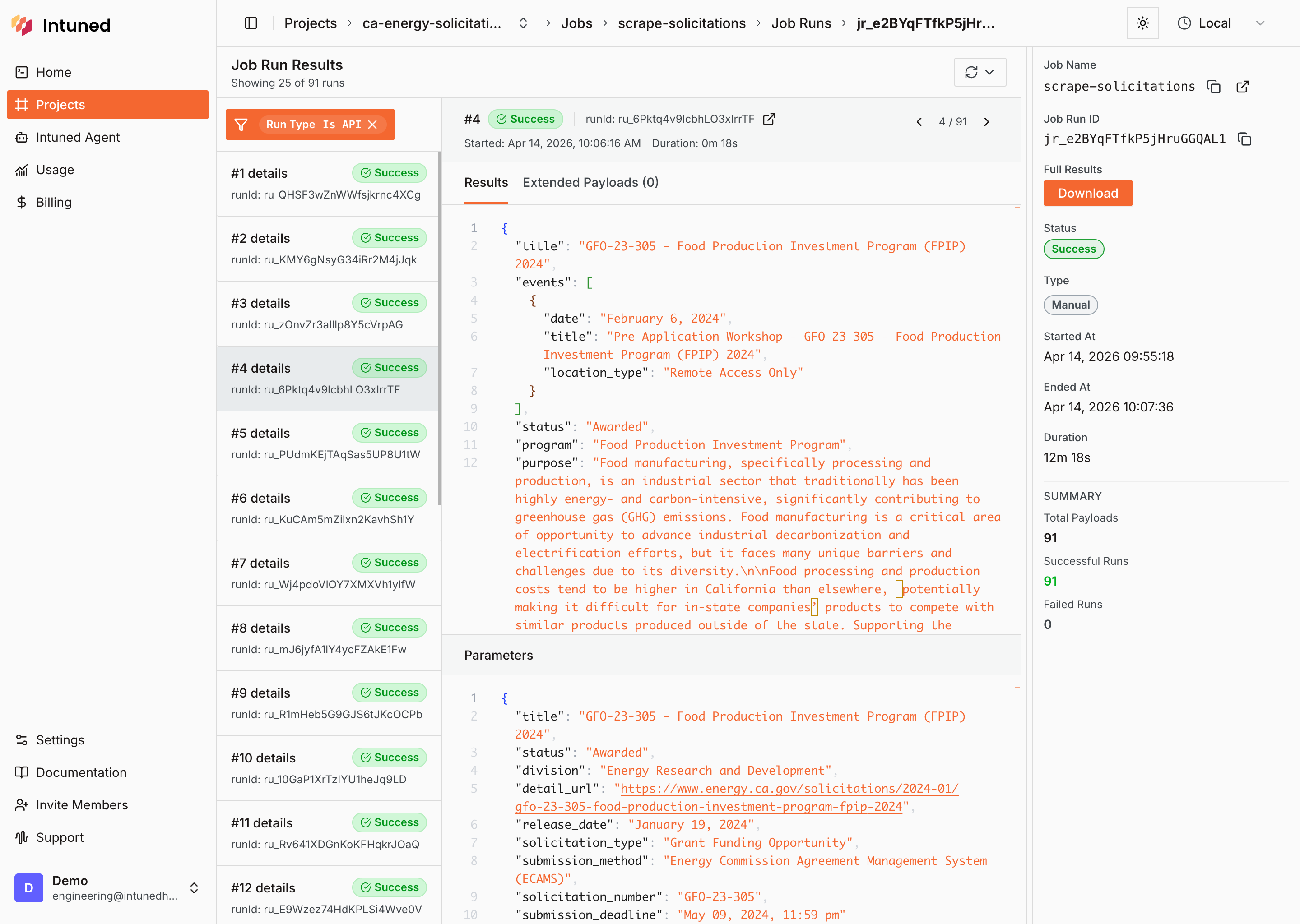Viewport: 1300px width, 924px height.
Task: Expand the Demo account switcher
Action: [194, 887]
